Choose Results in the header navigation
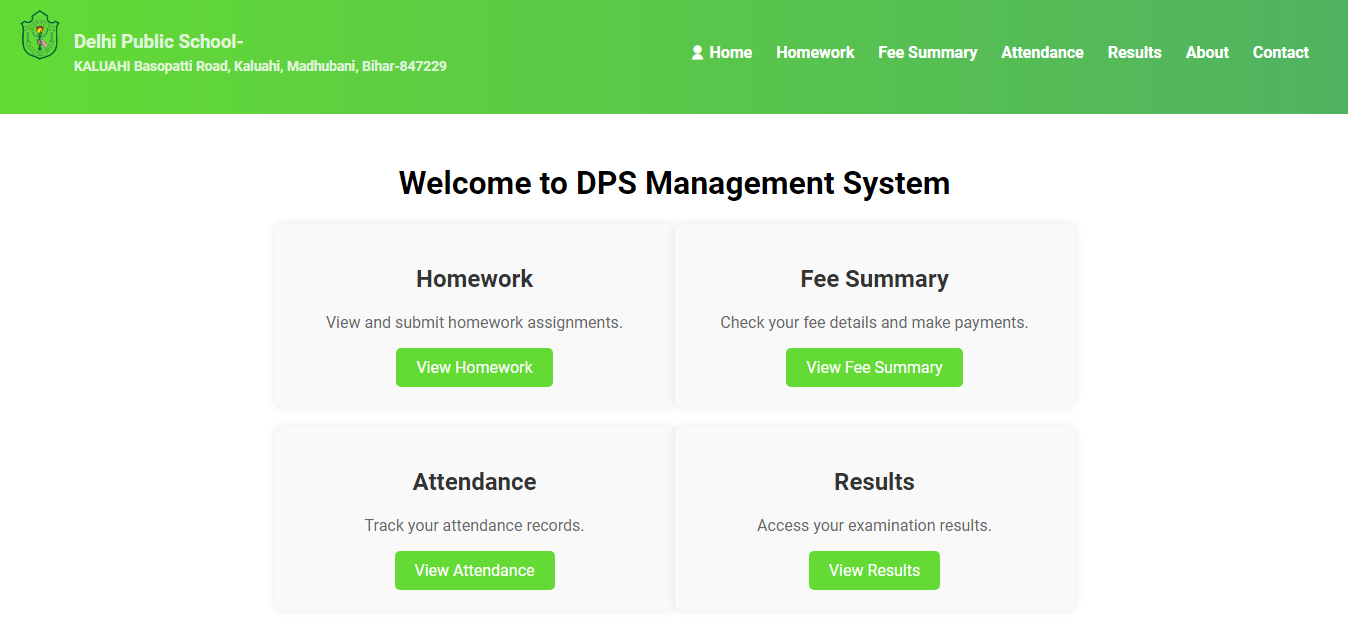The height and width of the screenshot is (644, 1348). 1134,53
